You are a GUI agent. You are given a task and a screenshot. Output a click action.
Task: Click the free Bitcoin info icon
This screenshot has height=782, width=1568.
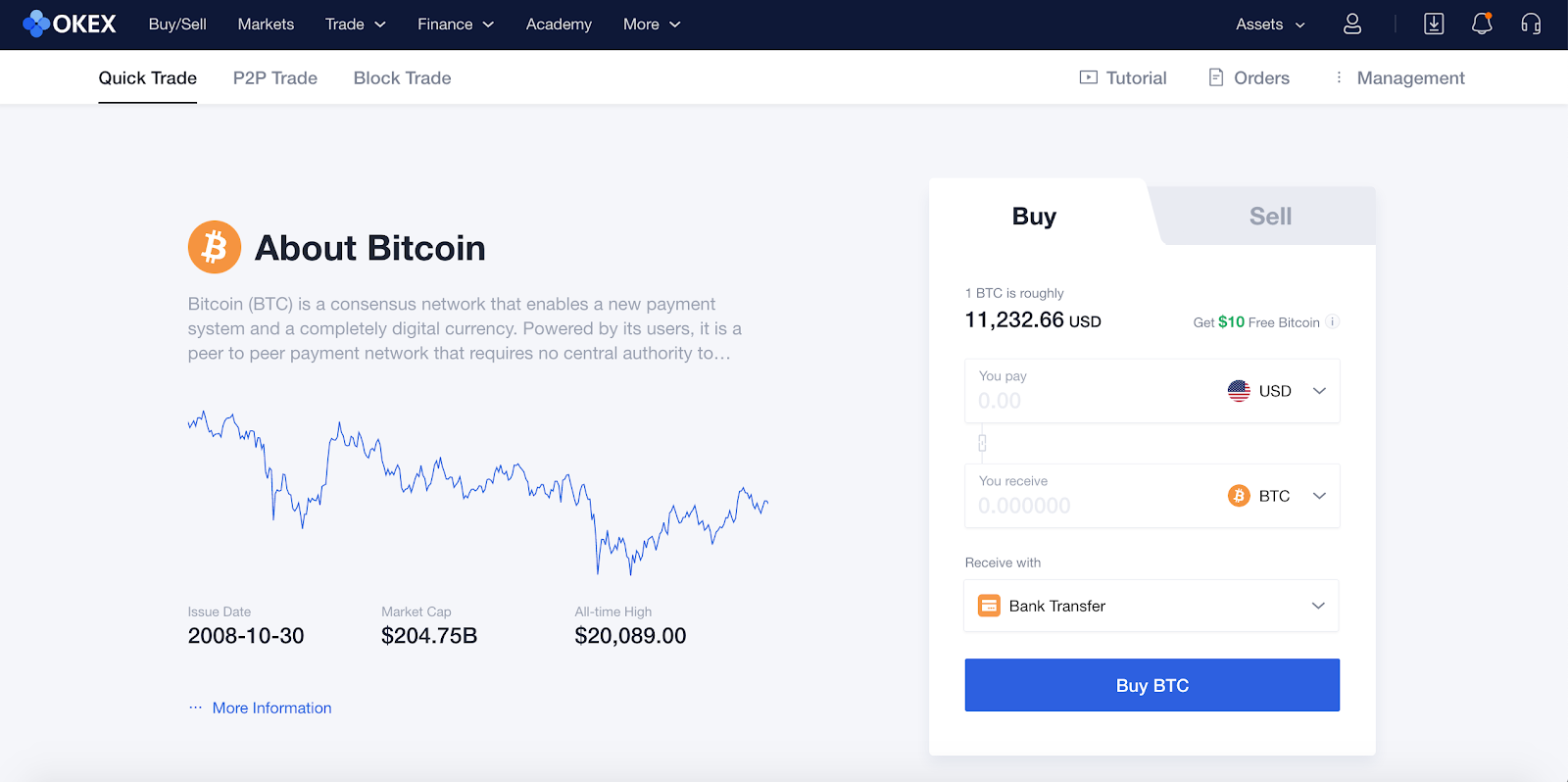[x=1333, y=321]
